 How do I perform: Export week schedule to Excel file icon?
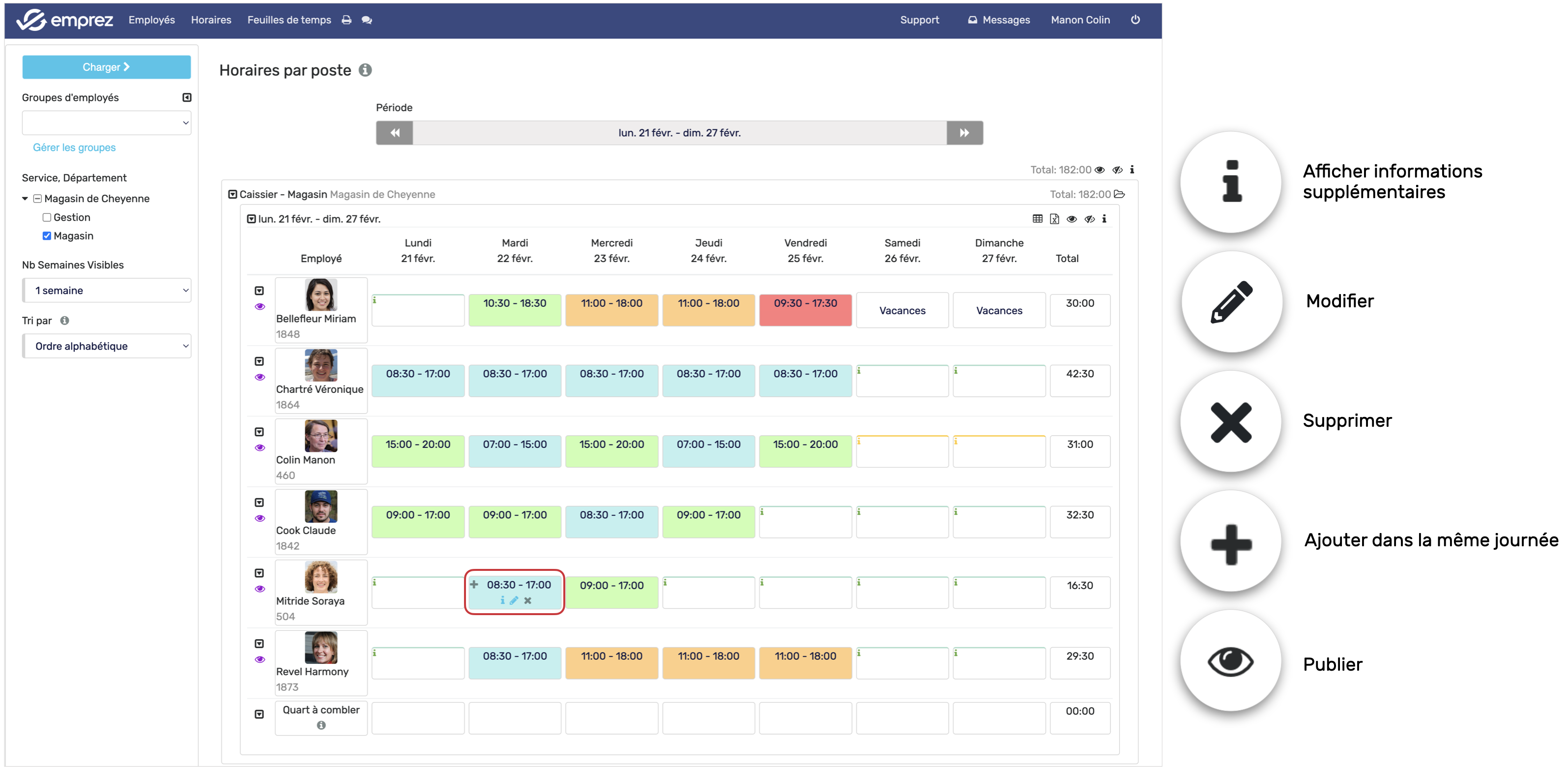[x=1054, y=219]
